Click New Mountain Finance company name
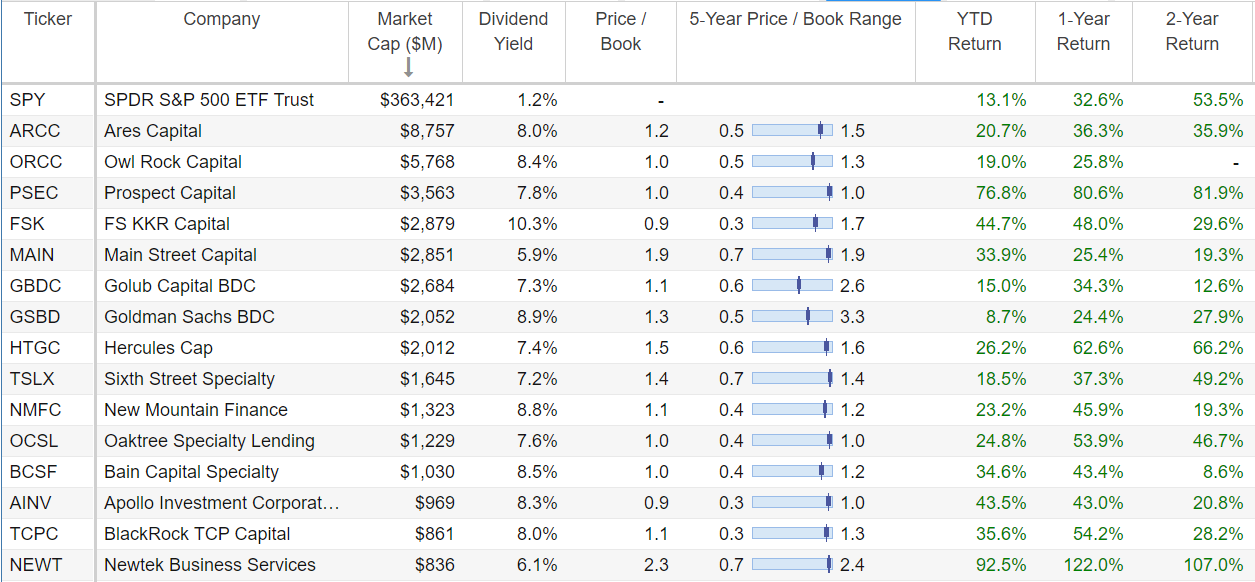 pyautogui.click(x=196, y=410)
